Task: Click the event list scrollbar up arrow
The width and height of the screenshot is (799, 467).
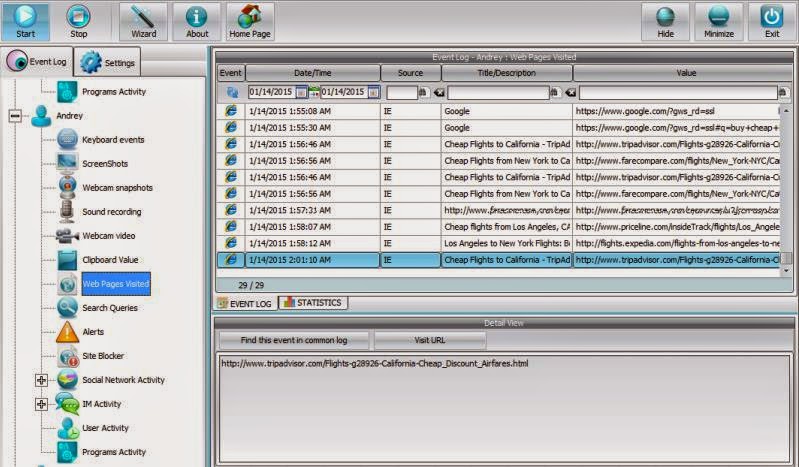Action: [786, 110]
